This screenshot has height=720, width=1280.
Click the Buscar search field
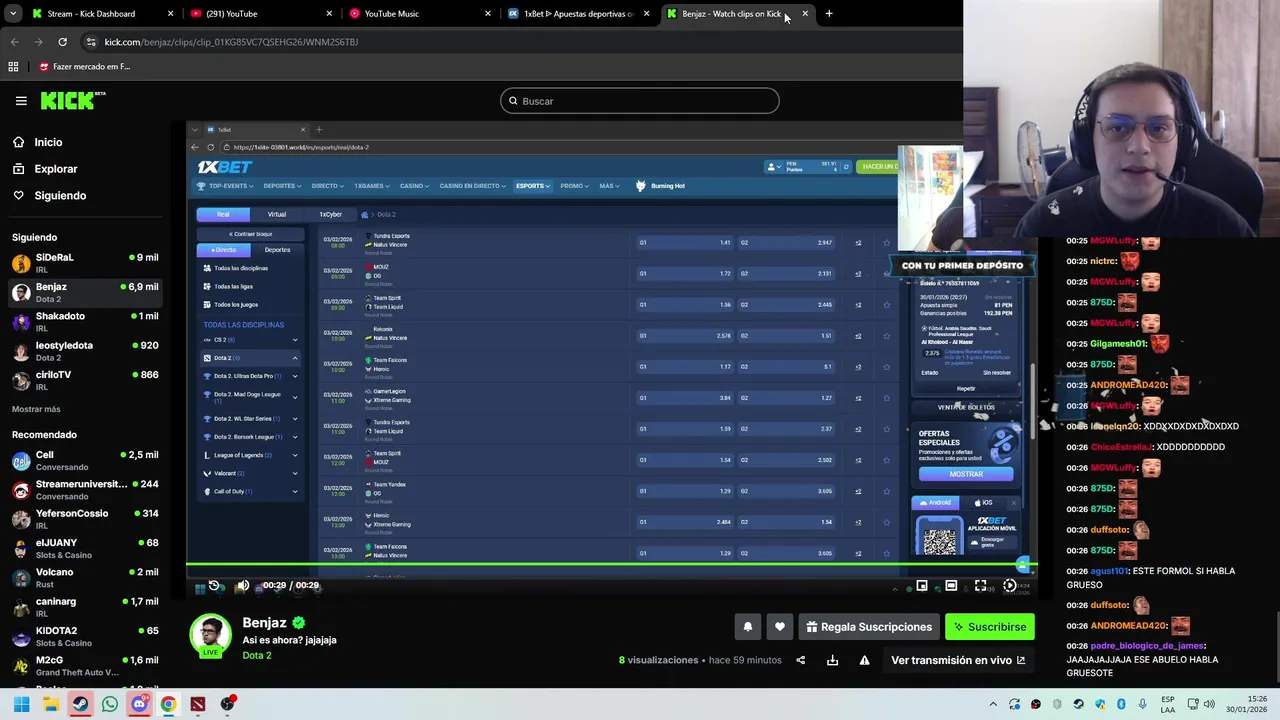pos(640,101)
